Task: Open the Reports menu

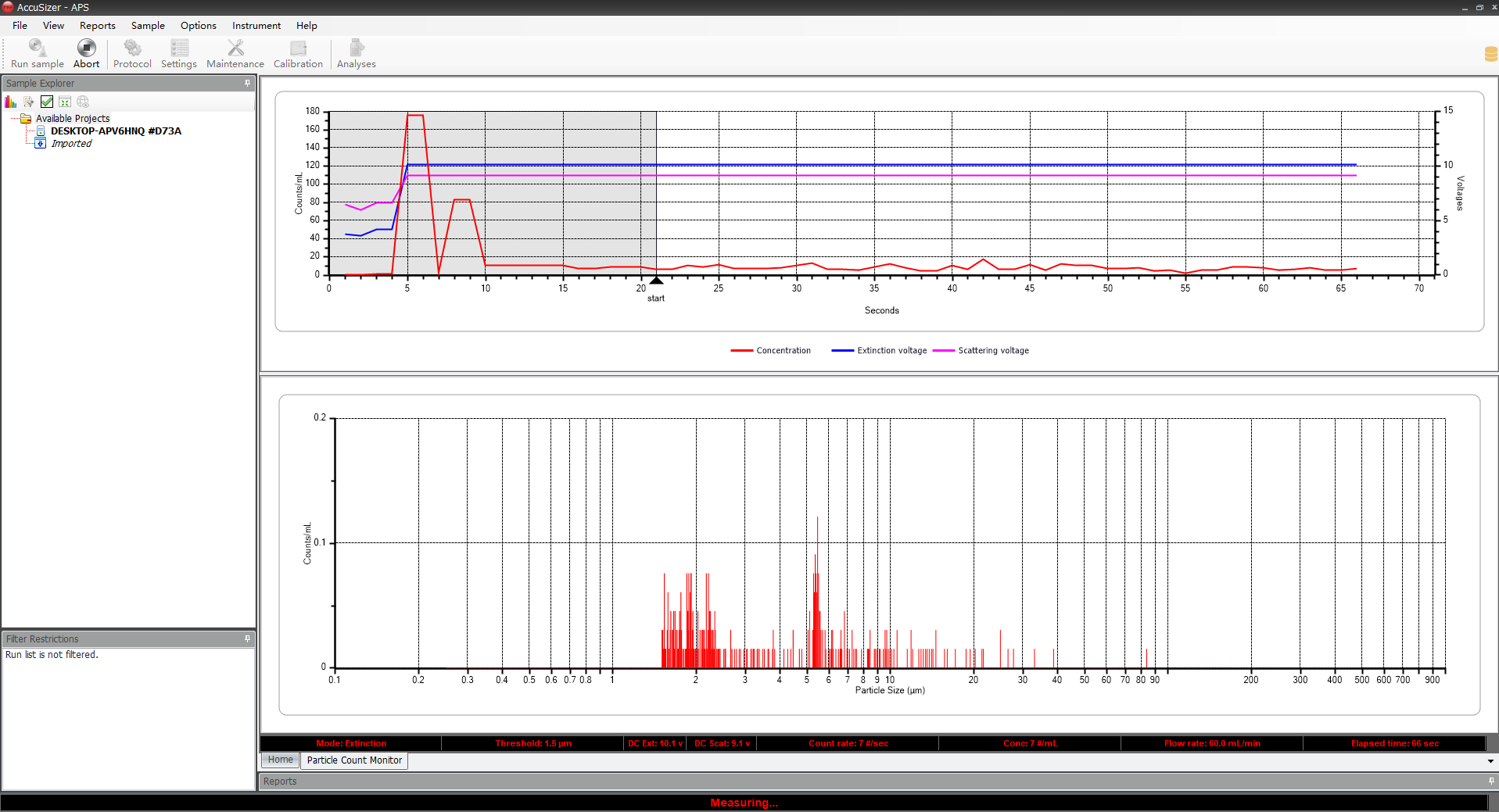Action: [x=98, y=25]
